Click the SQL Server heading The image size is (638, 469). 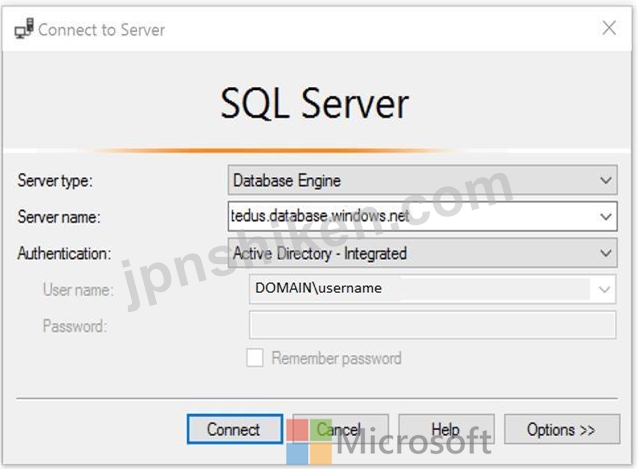click(315, 104)
